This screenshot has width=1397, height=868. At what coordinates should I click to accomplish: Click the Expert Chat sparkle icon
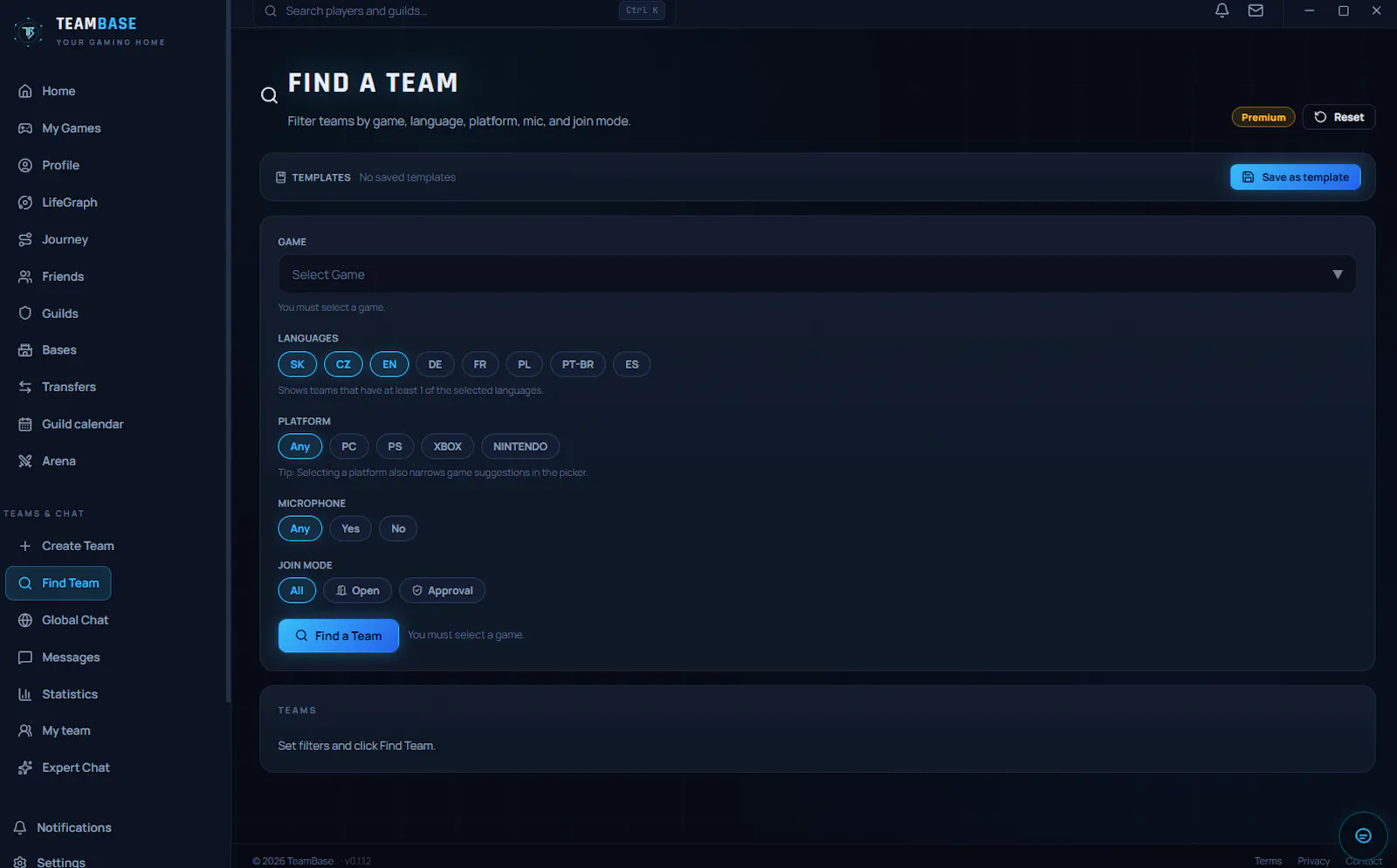click(25, 768)
